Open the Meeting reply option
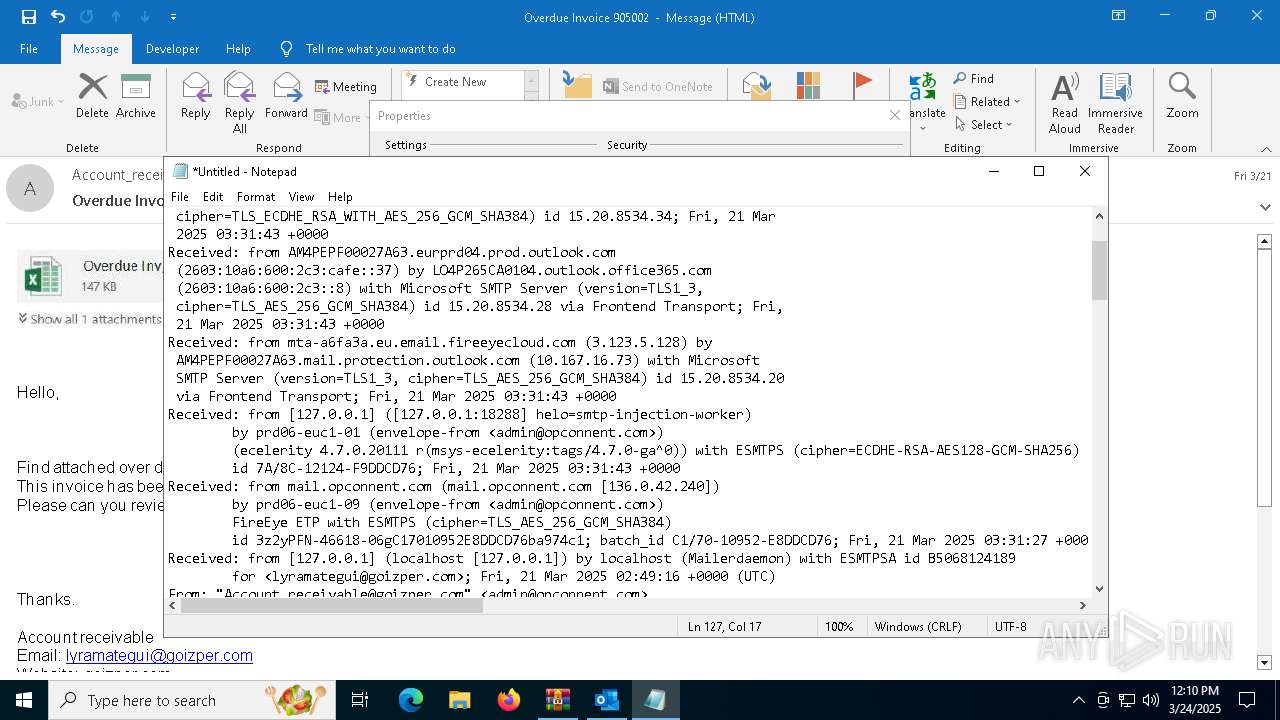1280x720 pixels. [346, 87]
